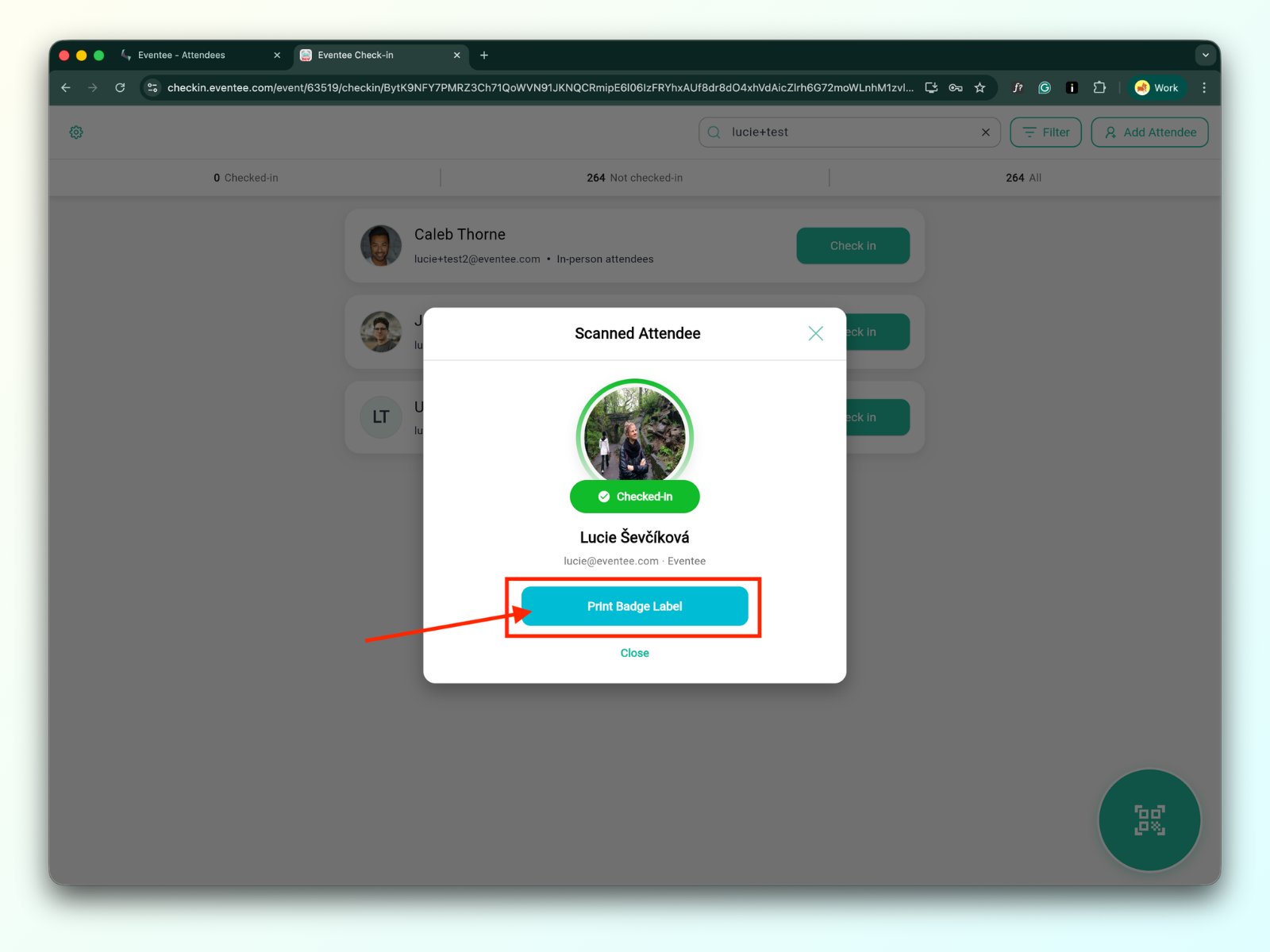1270x952 pixels.
Task: Show the 0 Checked-in list
Action: (x=245, y=178)
